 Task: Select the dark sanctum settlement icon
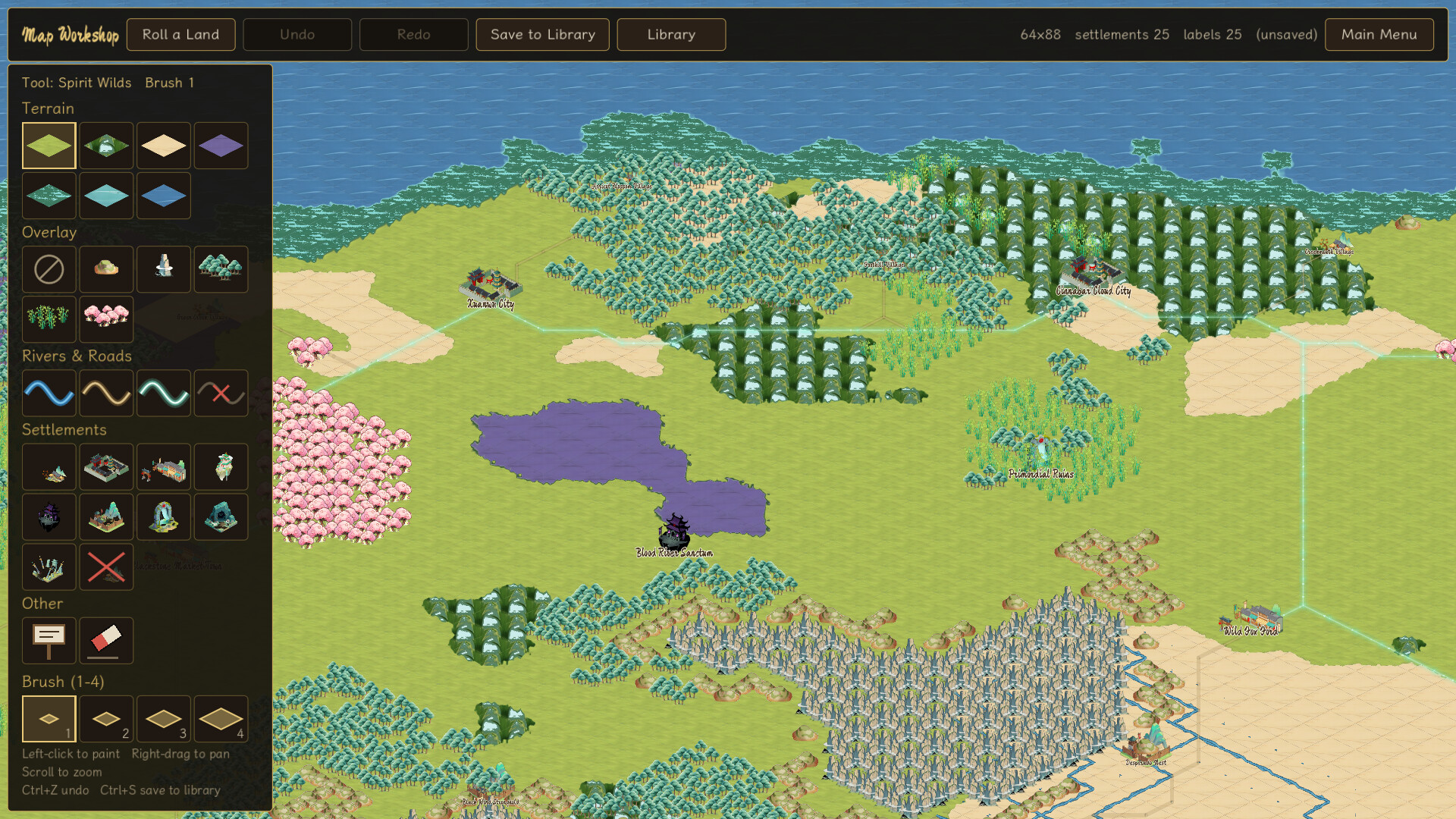[49, 516]
